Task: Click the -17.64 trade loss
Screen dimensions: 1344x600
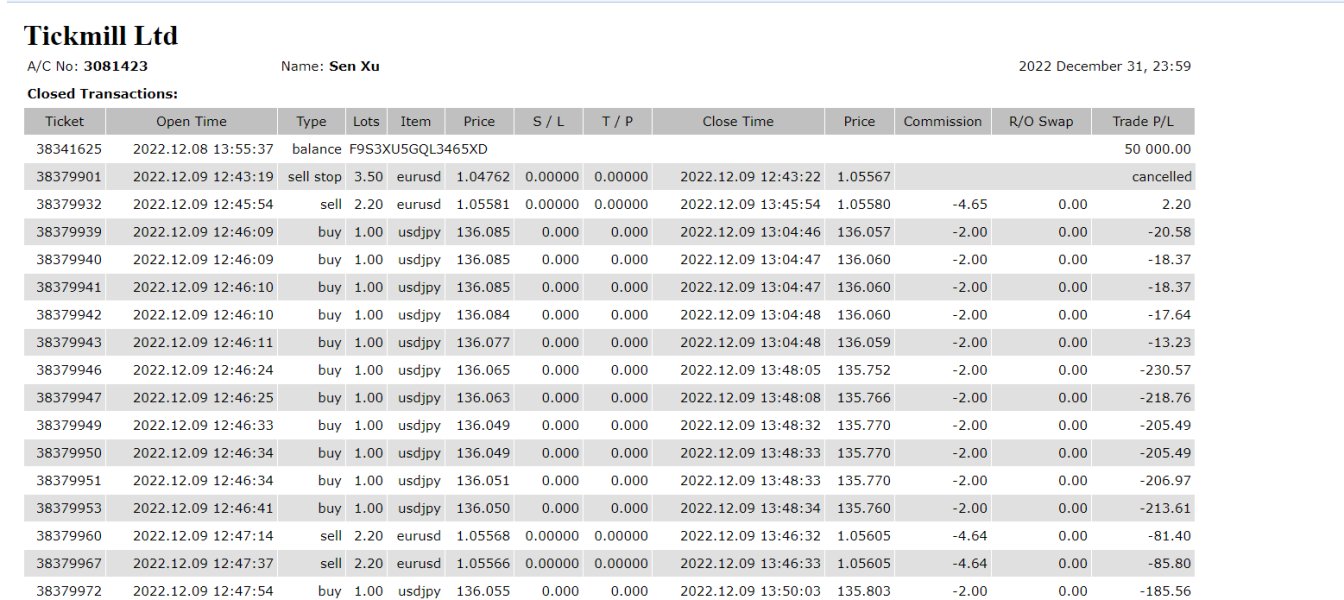Action: (1170, 315)
